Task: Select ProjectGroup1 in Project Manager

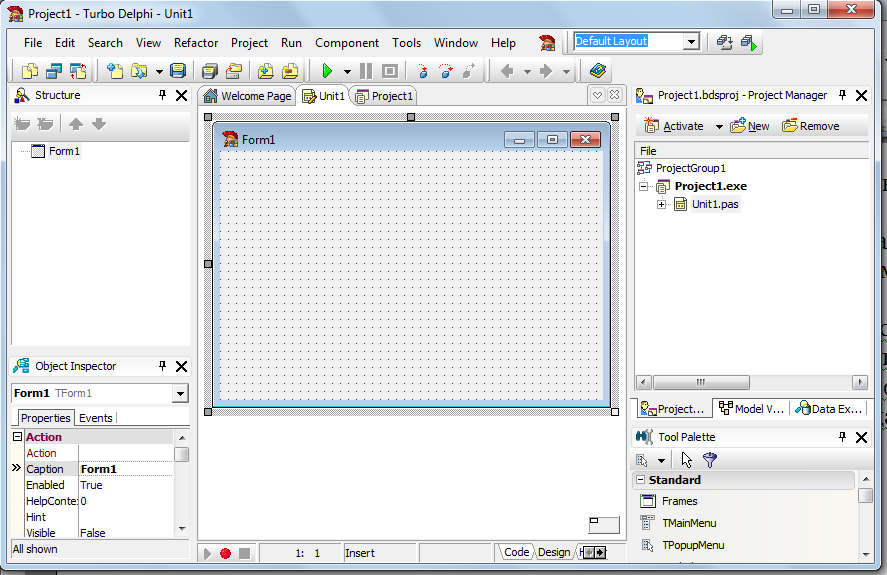Action: (690, 168)
